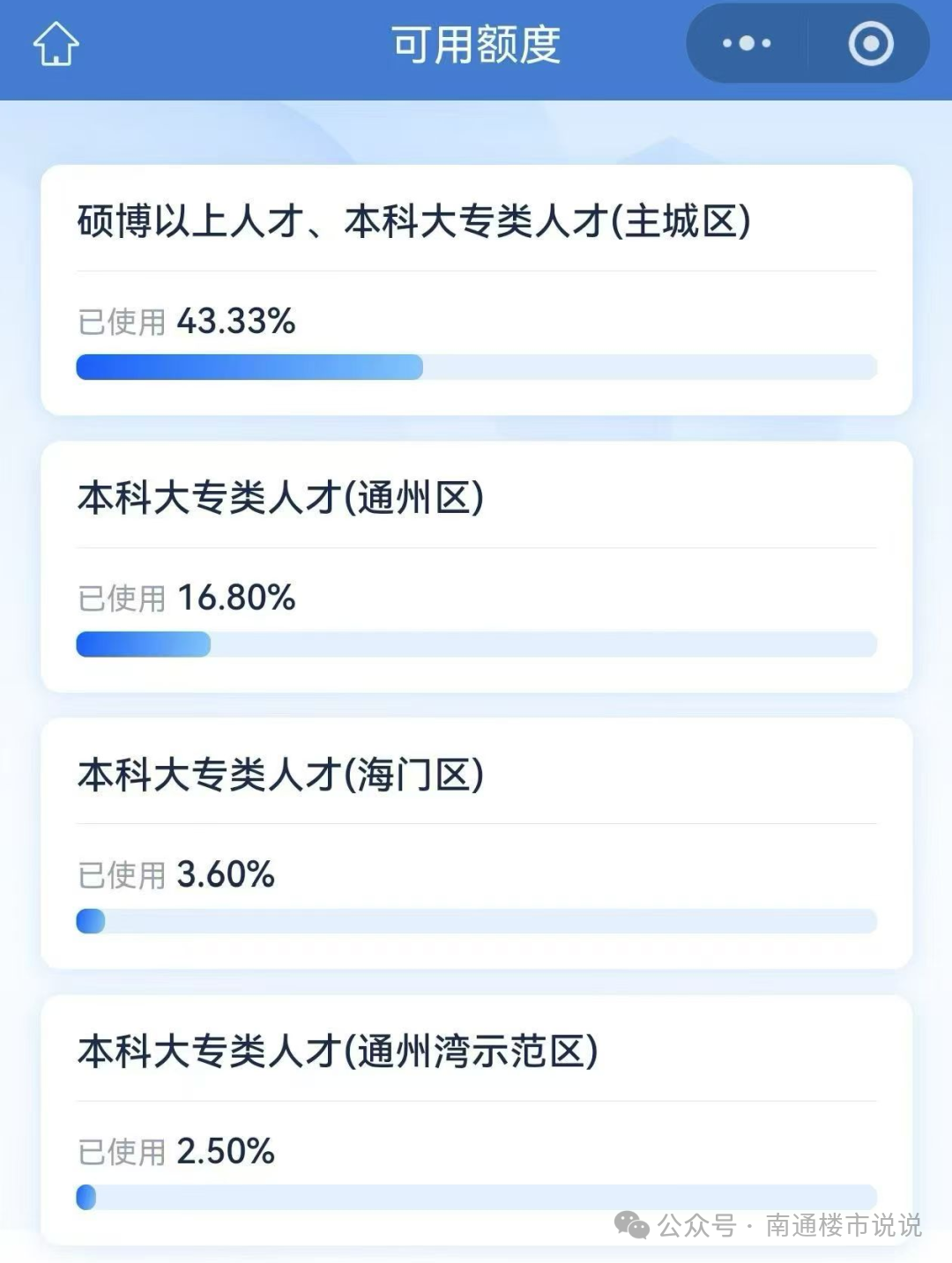Image resolution: width=952 pixels, height=1263 pixels.
Task: Open the three-dots more menu
Action: pos(747,43)
